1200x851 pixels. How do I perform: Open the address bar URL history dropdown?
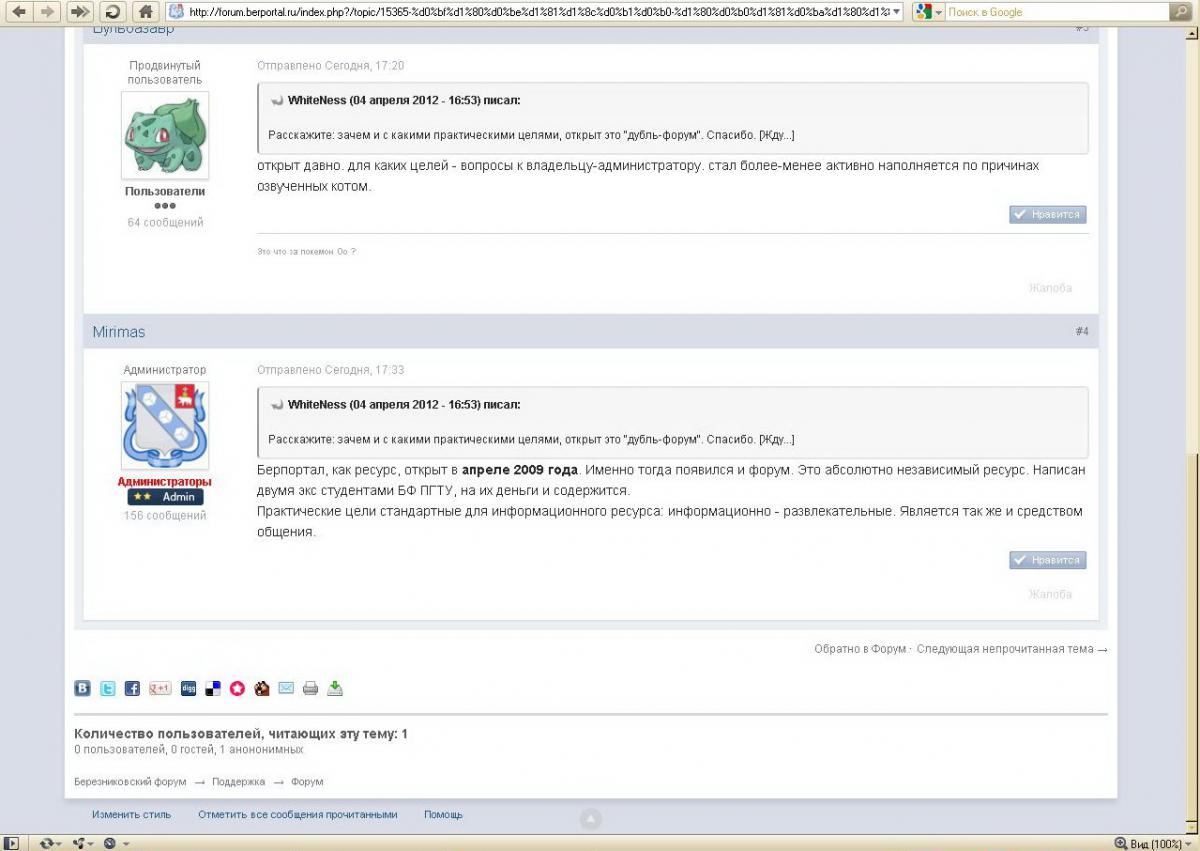coord(895,12)
